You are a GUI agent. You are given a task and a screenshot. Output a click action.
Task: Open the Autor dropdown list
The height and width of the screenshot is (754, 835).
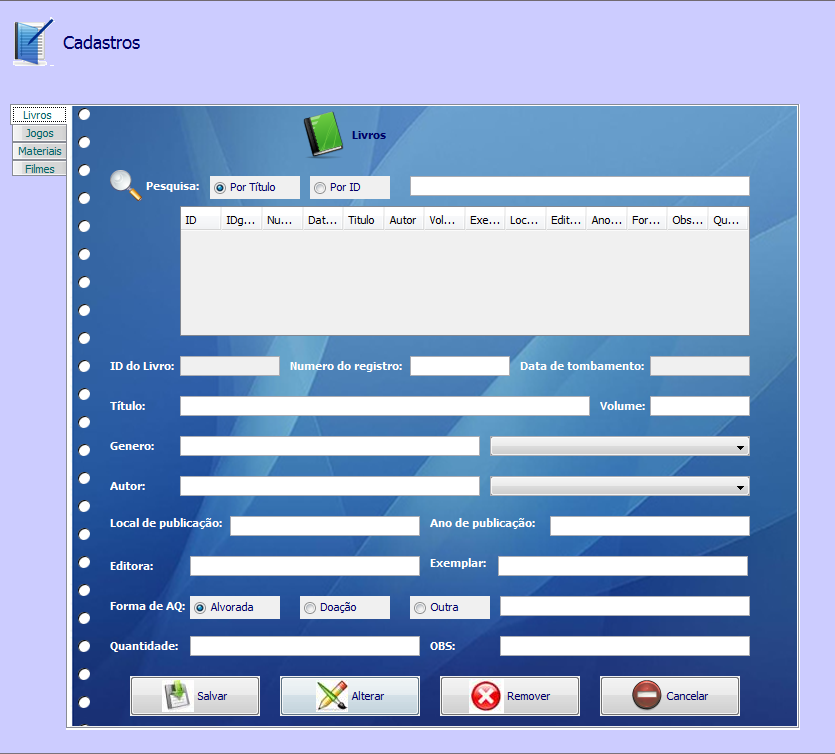[x=619, y=486]
